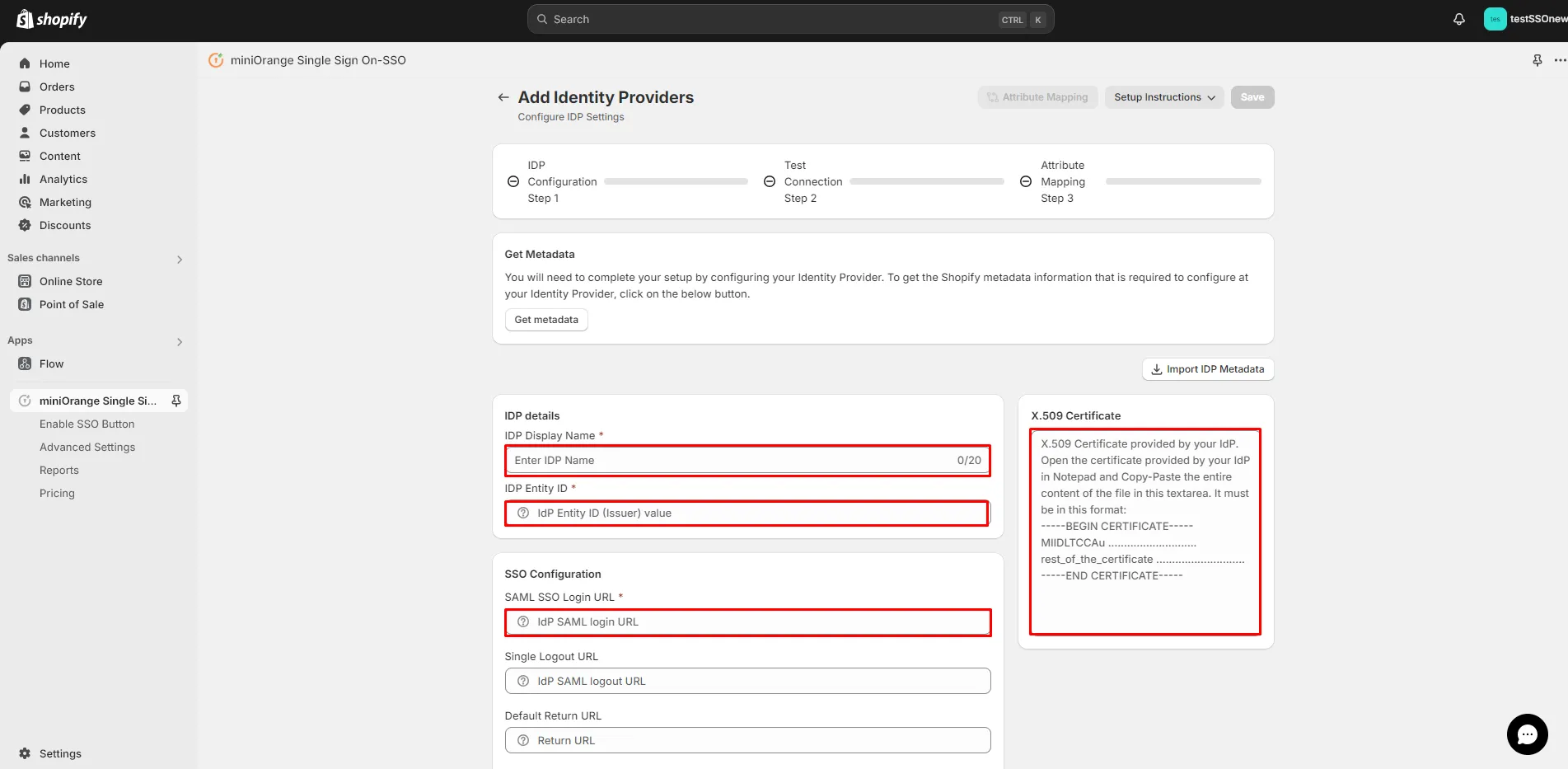Click the pin icon in app header
The height and width of the screenshot is (769, 1568).
1537,60
